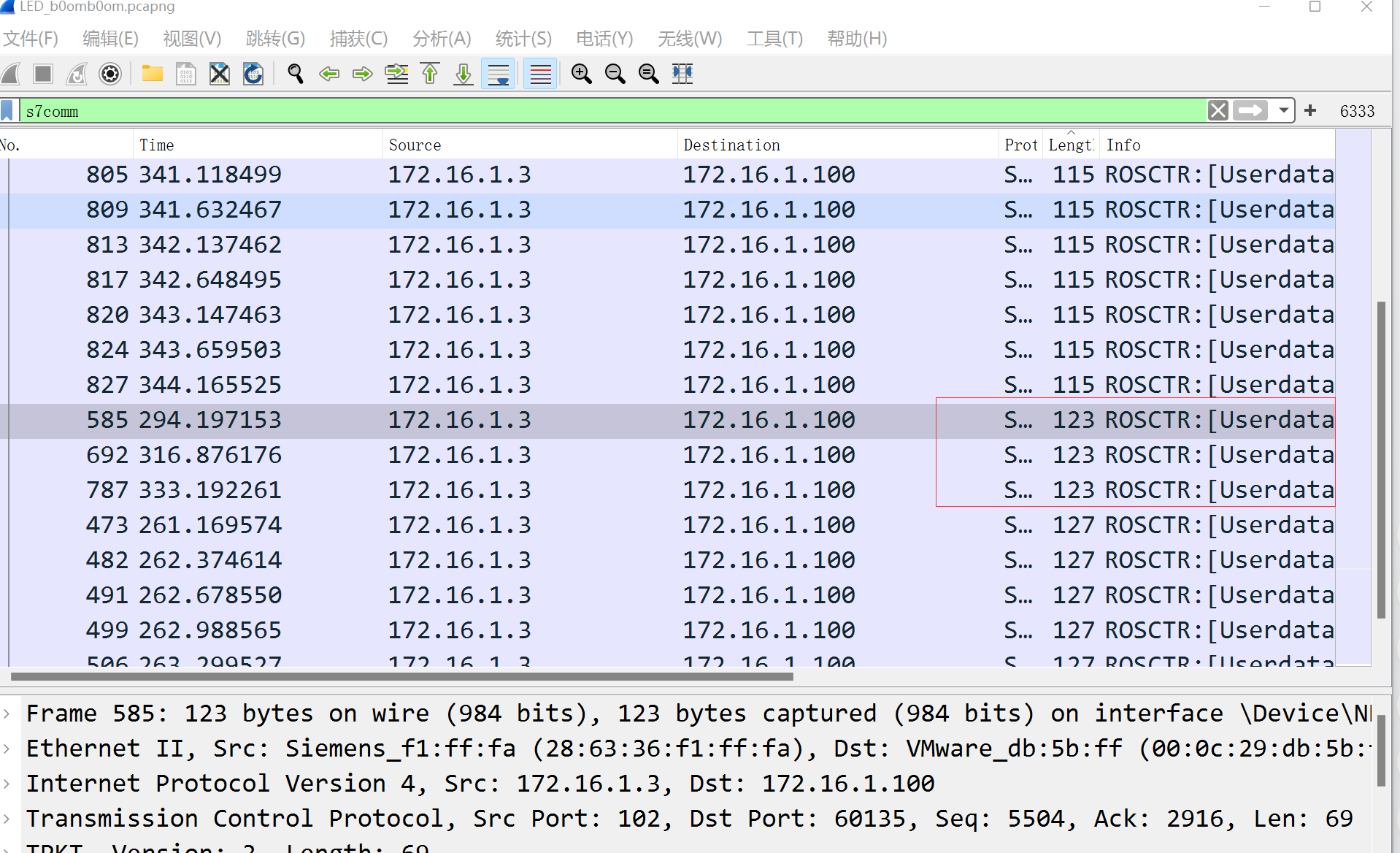Reset text to normal size icon
This screenshot has width=1400, height=853.
(x=649, y=74)
